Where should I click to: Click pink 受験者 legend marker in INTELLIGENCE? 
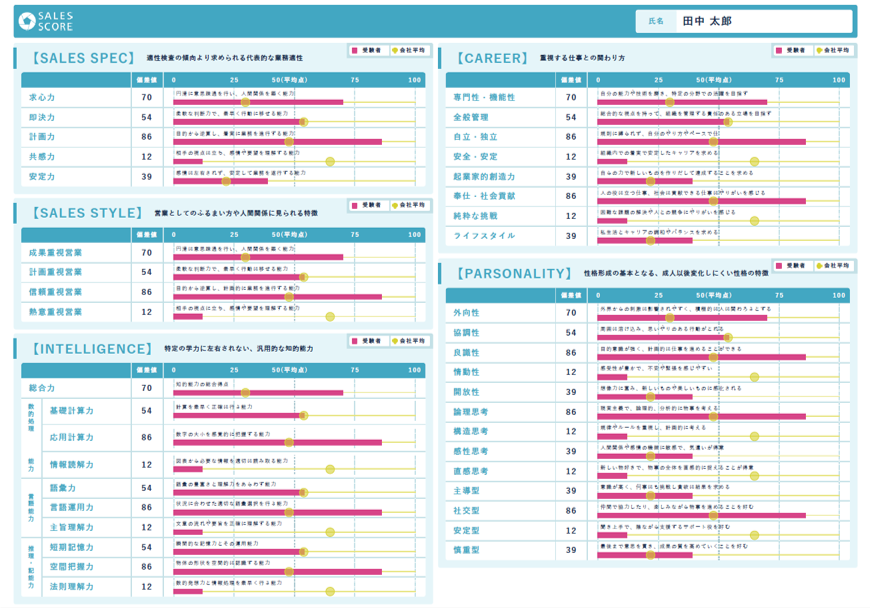point(355,341)
